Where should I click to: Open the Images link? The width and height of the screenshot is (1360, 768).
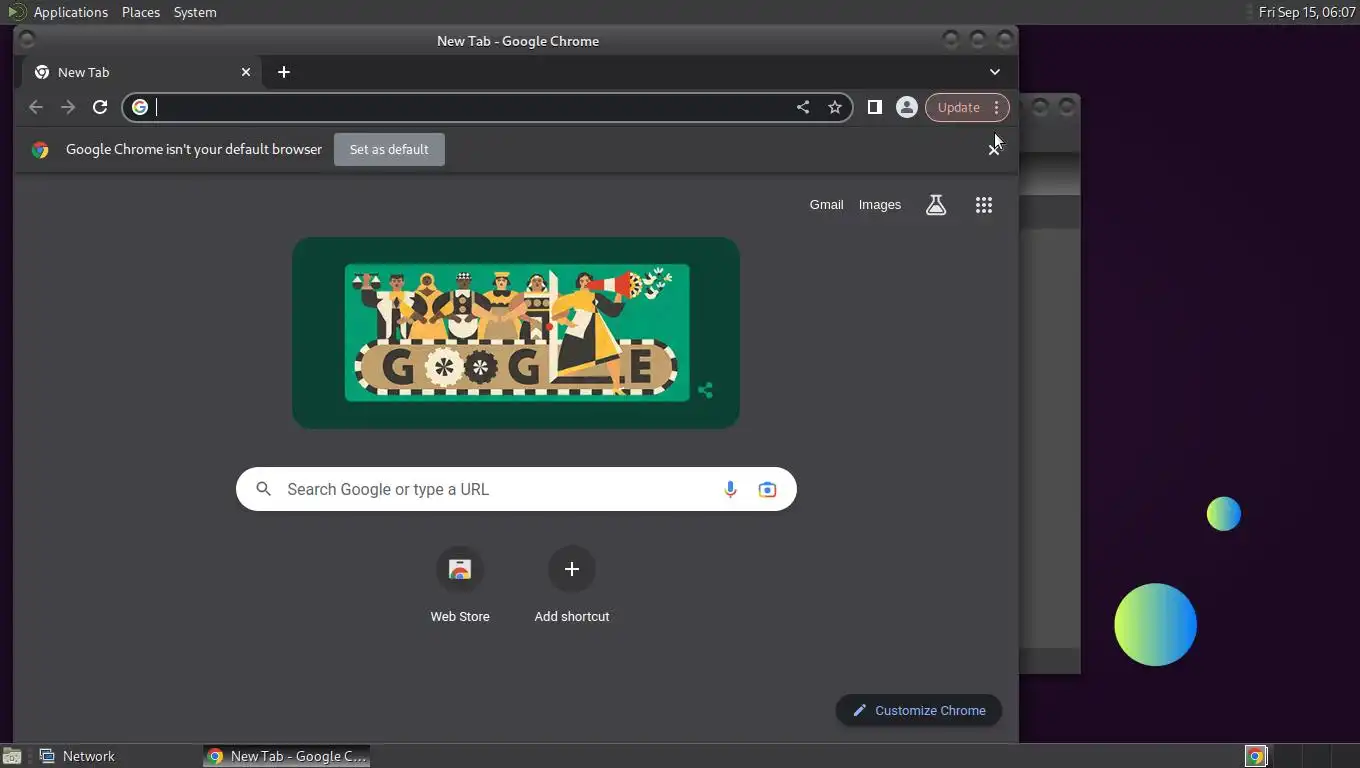tap(880, 205)
